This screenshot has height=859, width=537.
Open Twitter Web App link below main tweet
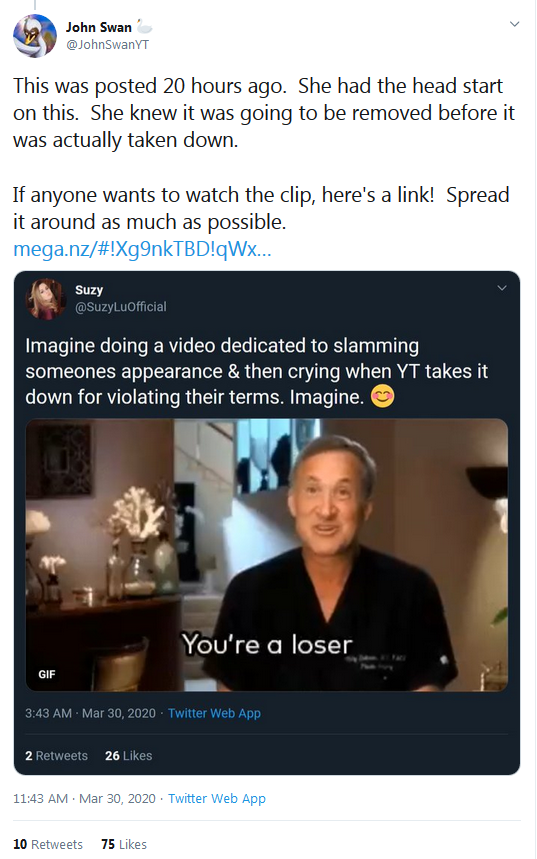[x=216, y=799]
